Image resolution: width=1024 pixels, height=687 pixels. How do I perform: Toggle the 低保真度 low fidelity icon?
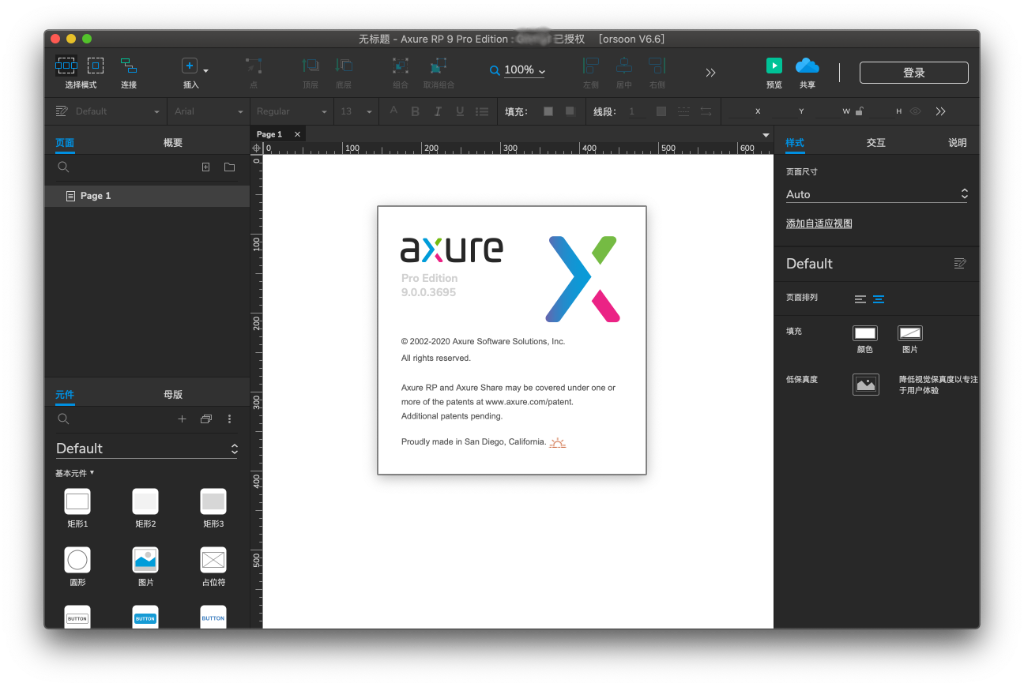866,384
